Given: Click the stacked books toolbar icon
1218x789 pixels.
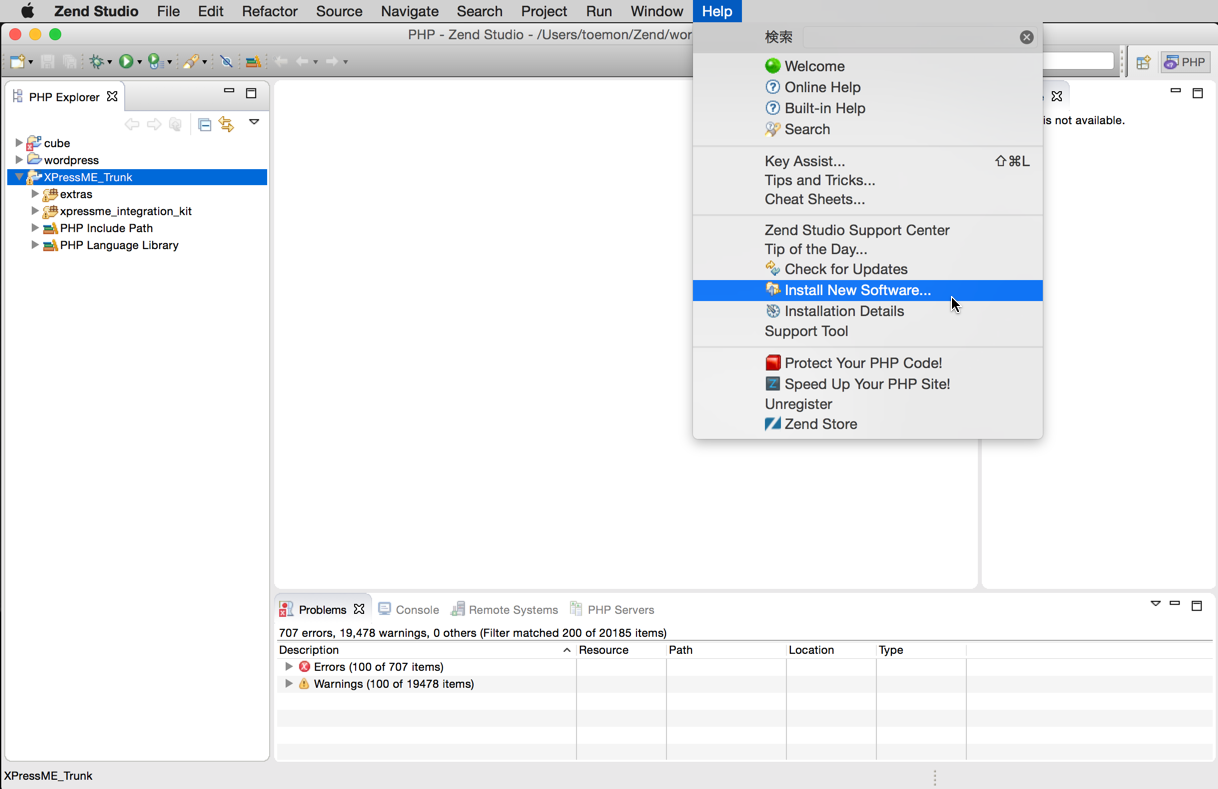Looking at the screenshot, I should [x=253, y=62].
